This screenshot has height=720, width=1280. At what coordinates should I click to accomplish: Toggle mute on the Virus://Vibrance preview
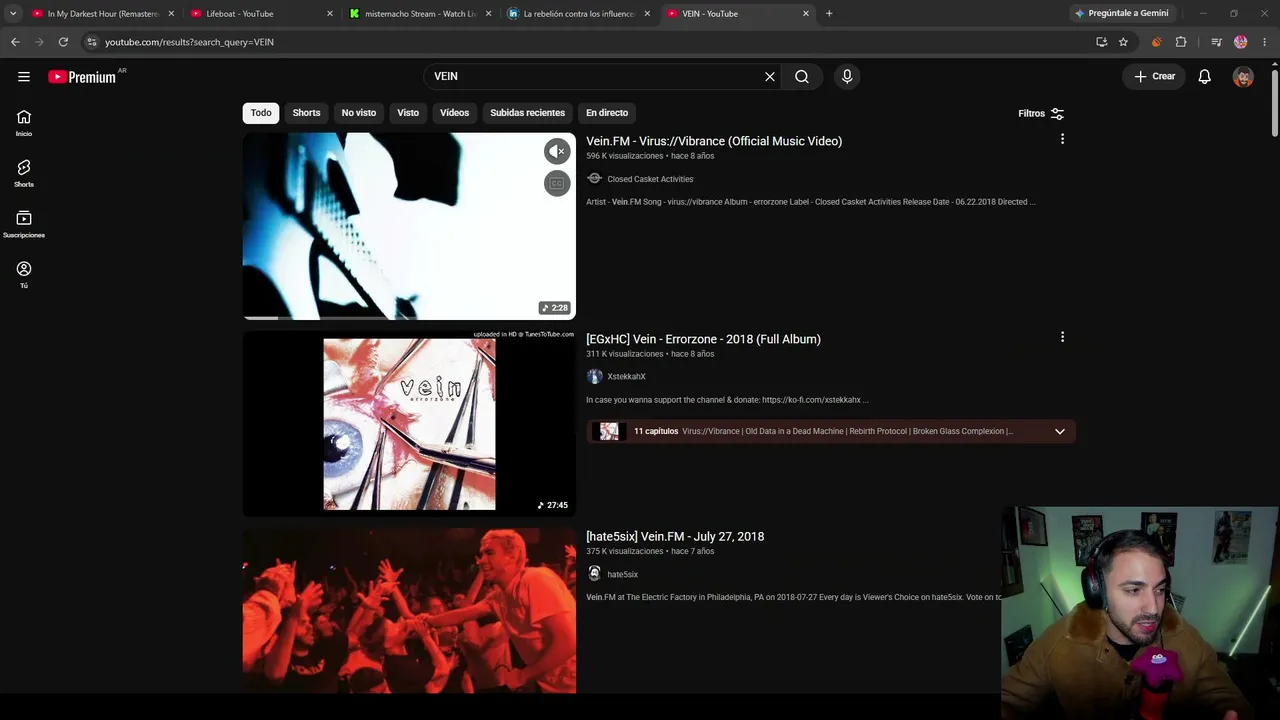(x=557, y=151)
